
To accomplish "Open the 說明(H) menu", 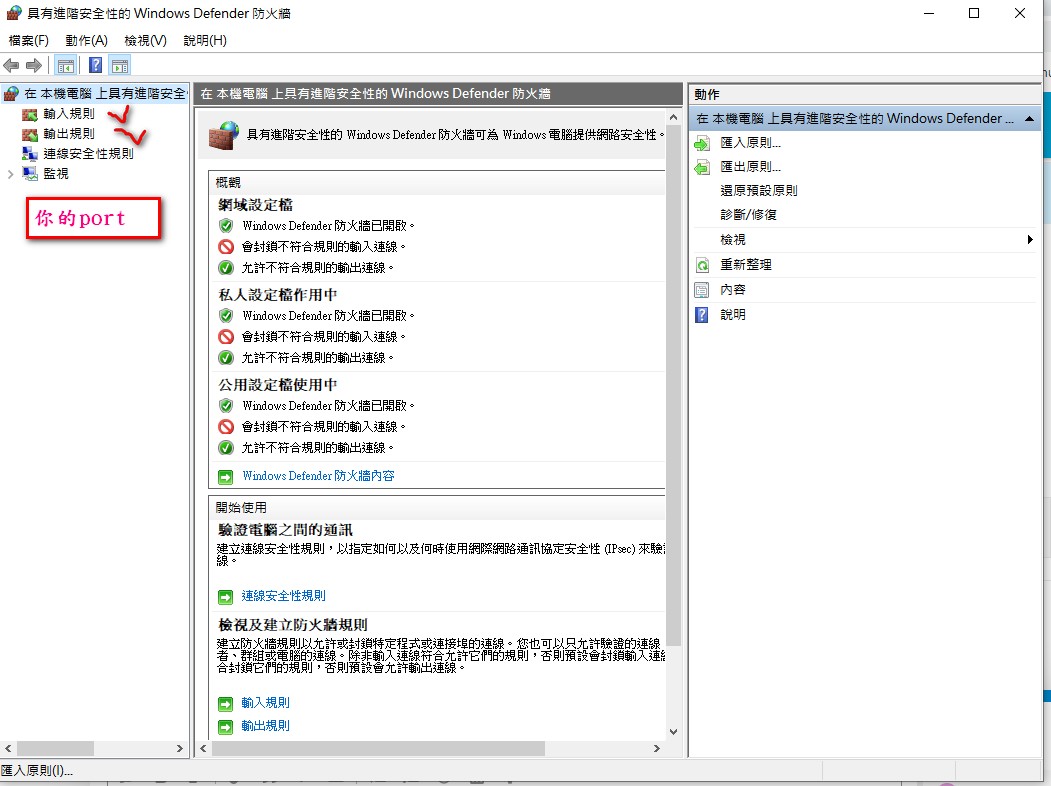I will click(x=205, y=41).
